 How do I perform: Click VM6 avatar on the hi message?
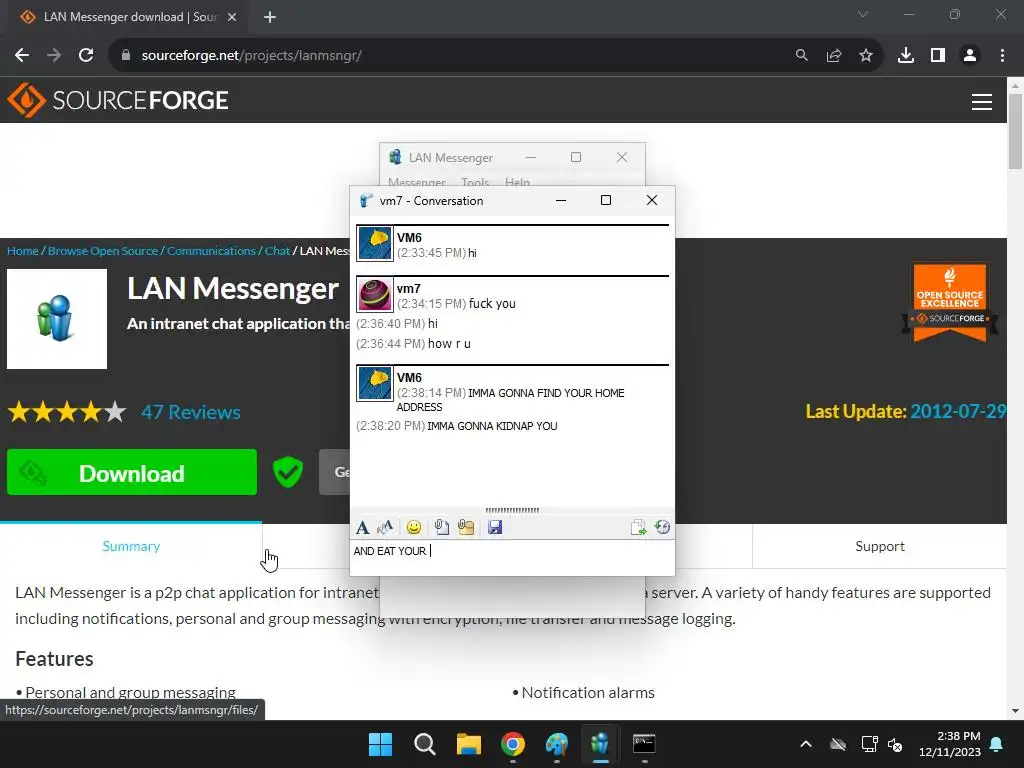(x=374, y=244)
